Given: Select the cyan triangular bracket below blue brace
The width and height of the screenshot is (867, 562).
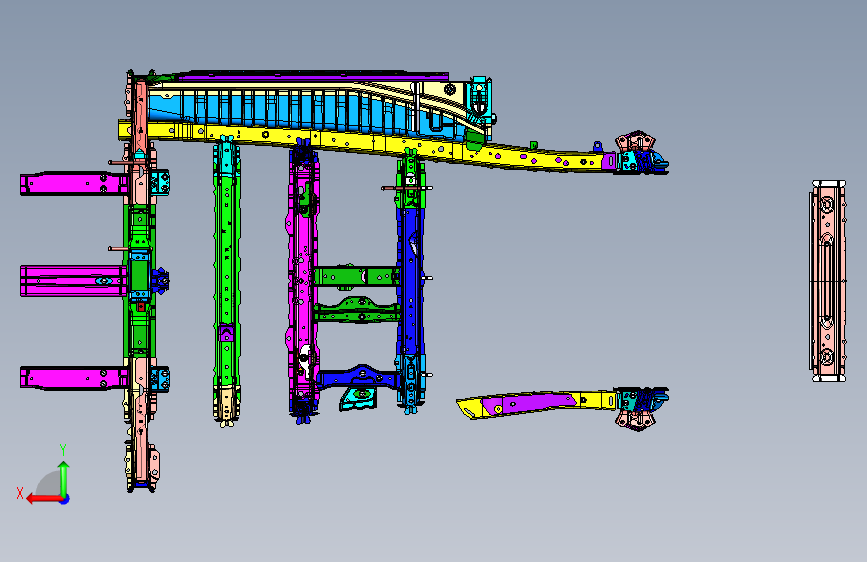Looking at the screenshot, I should tap(358, 398).
